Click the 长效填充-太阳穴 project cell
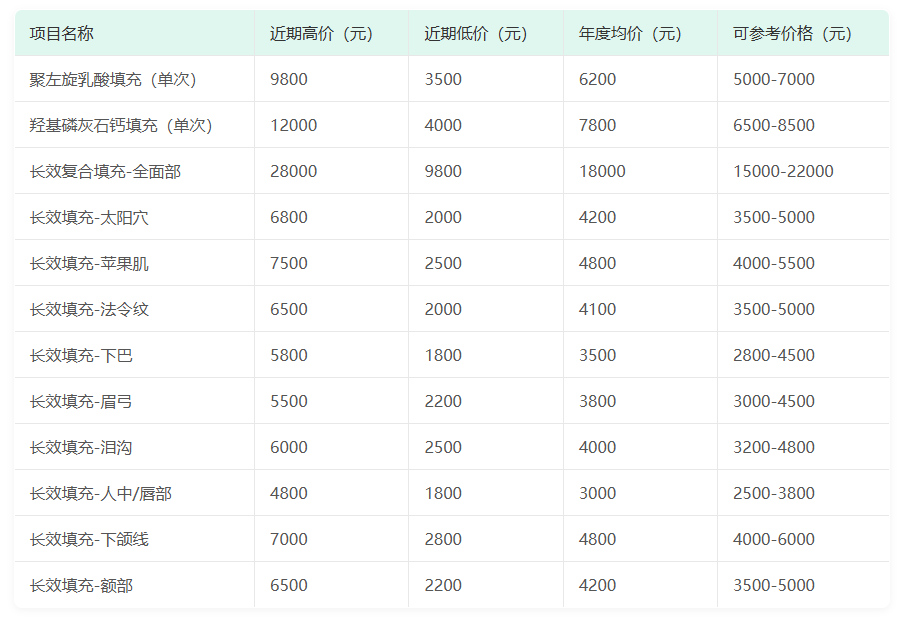 pos(89,217)
